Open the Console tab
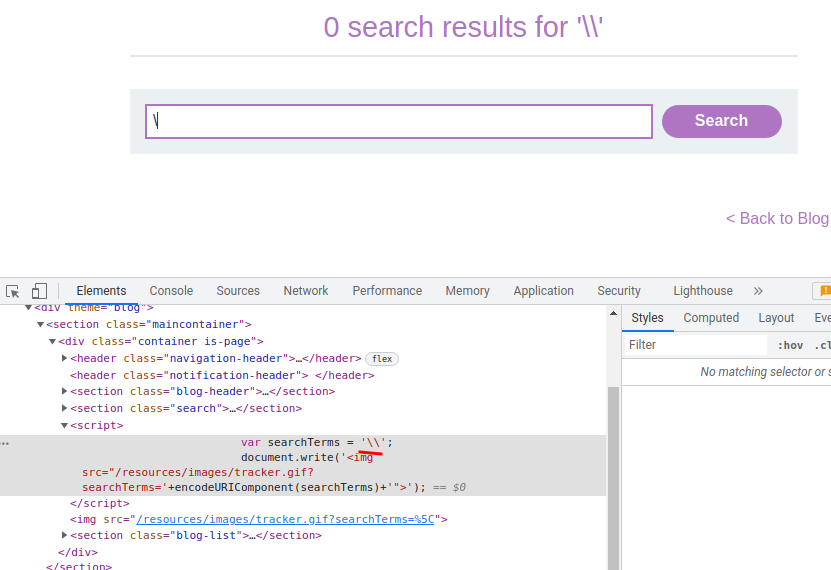 point(171,291)
